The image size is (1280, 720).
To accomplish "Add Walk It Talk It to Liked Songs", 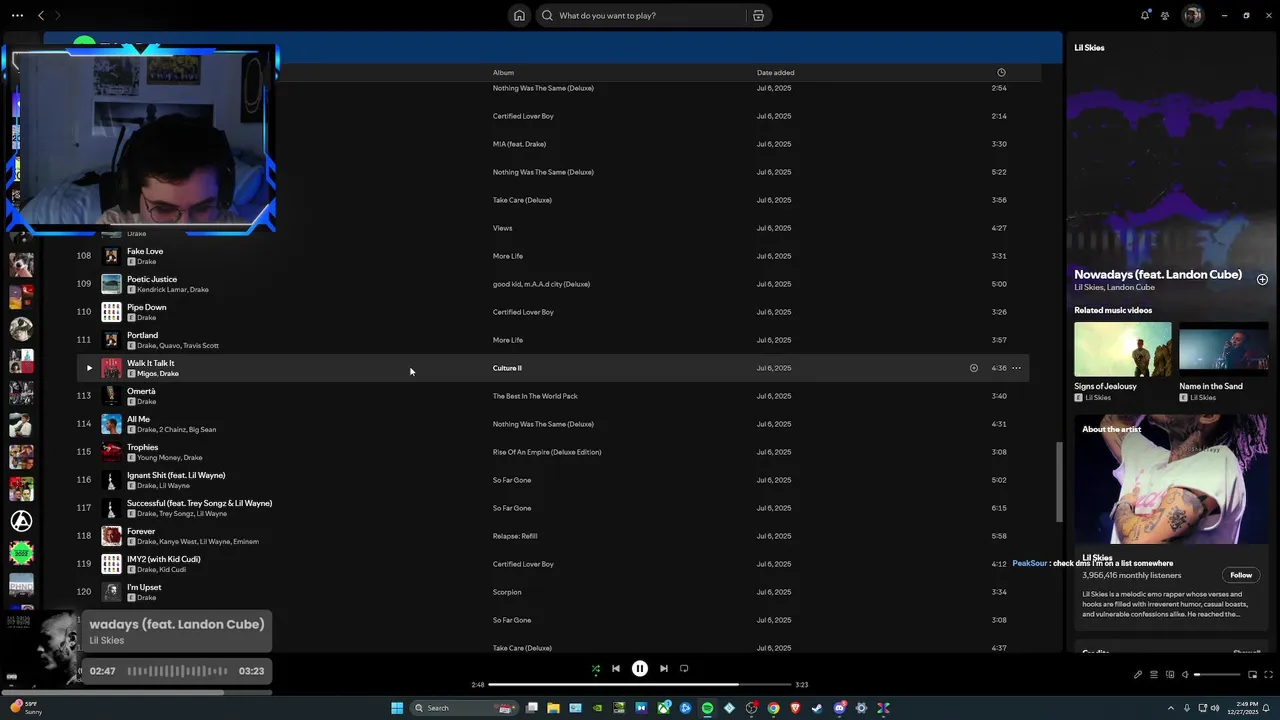I will [974, 368].
